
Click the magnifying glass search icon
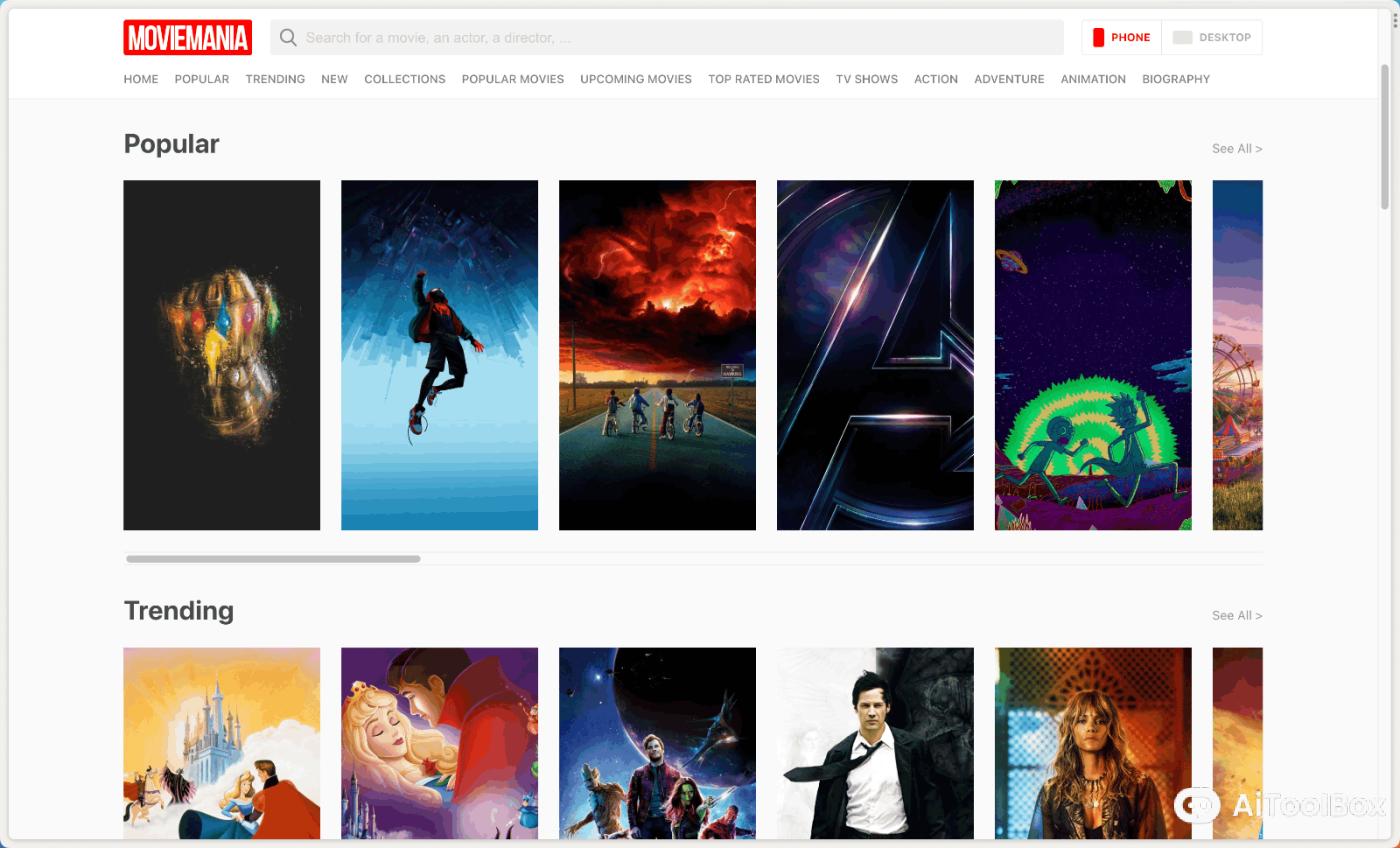point(288,38)
